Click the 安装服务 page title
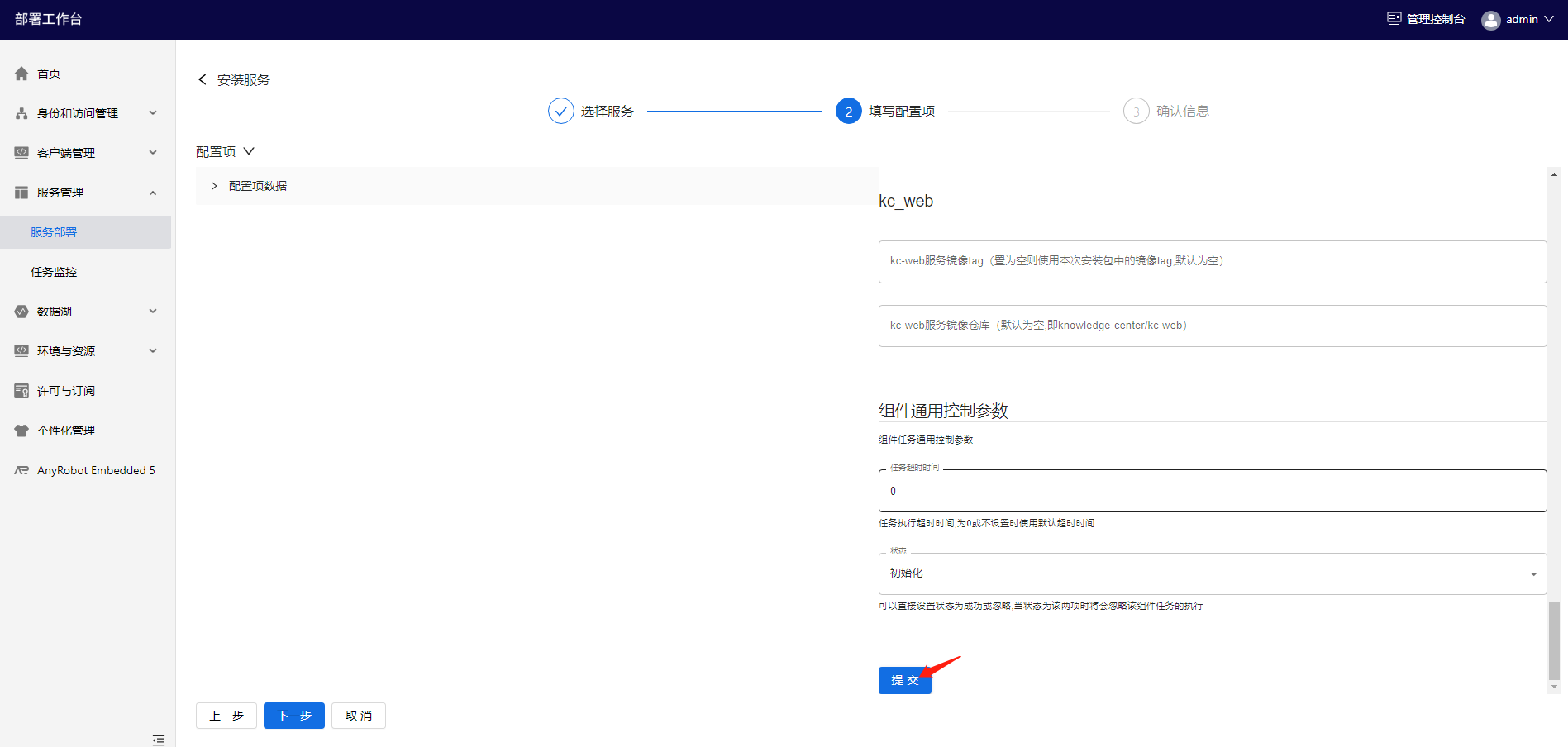1568x747 pixels. click(244, 79)
